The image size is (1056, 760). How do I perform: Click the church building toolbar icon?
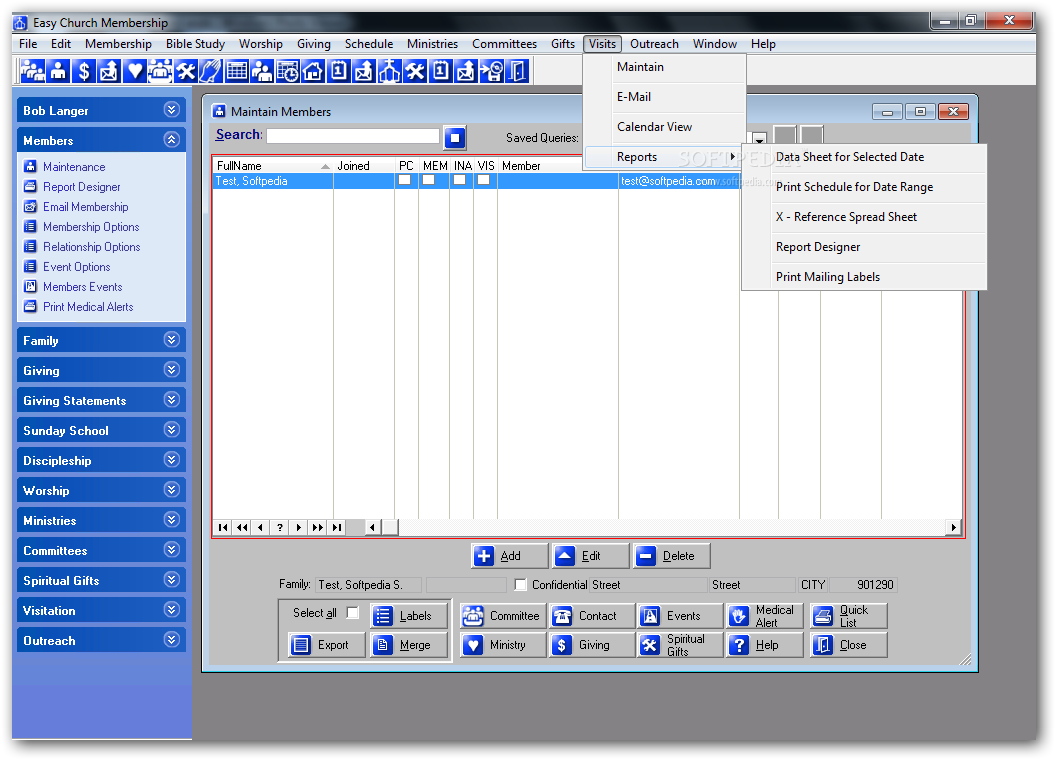point(389,71)
